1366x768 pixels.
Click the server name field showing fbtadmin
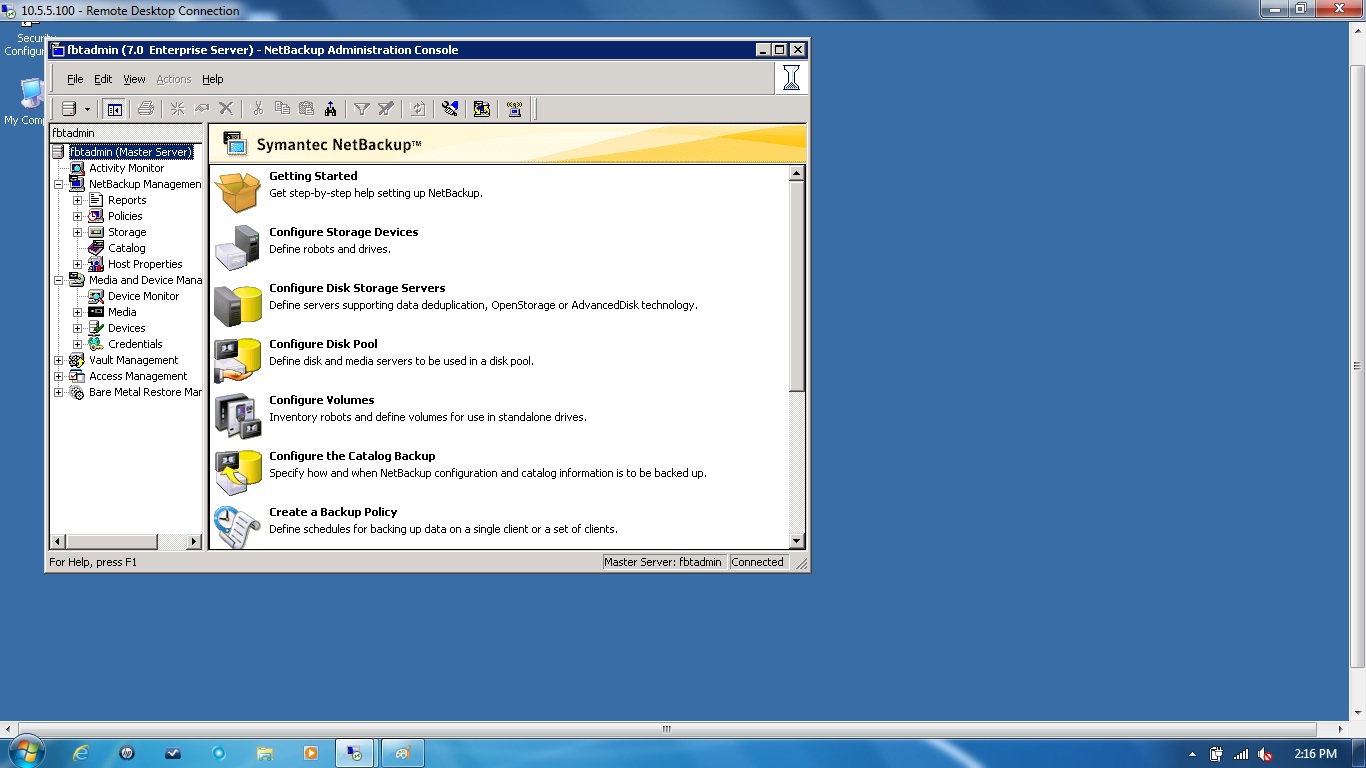pos(126,132)
